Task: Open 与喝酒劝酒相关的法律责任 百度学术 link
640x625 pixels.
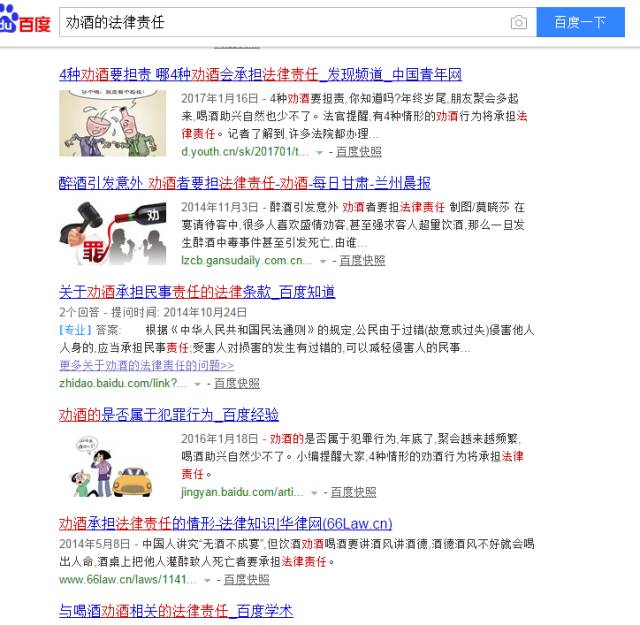Action: [x=176, y=611]
